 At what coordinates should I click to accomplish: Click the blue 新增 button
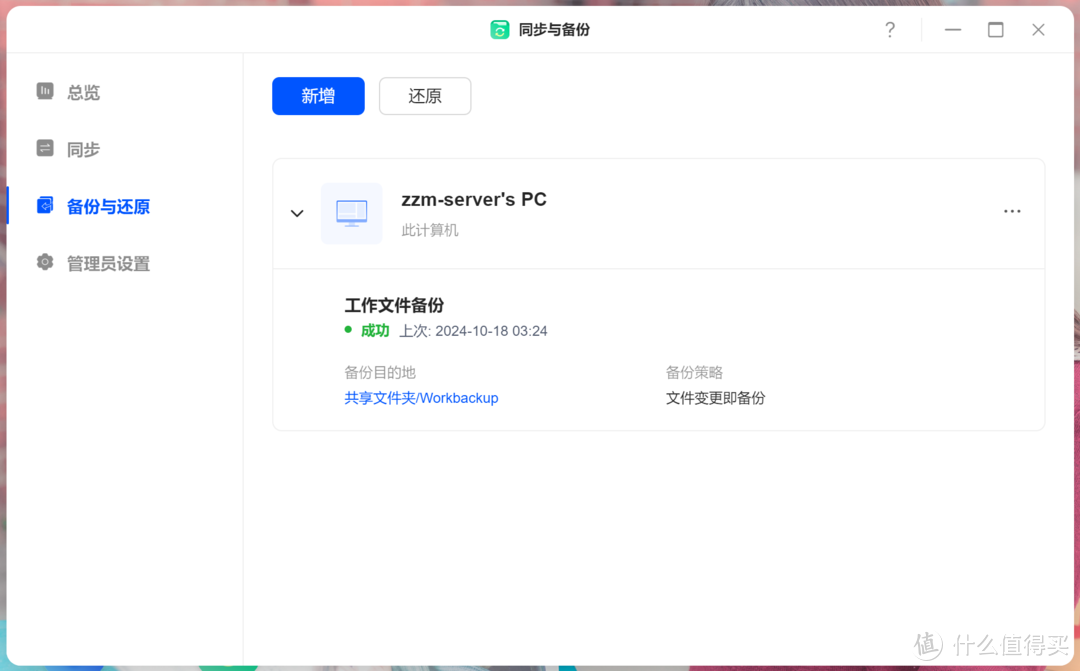(x=318, y=96)
